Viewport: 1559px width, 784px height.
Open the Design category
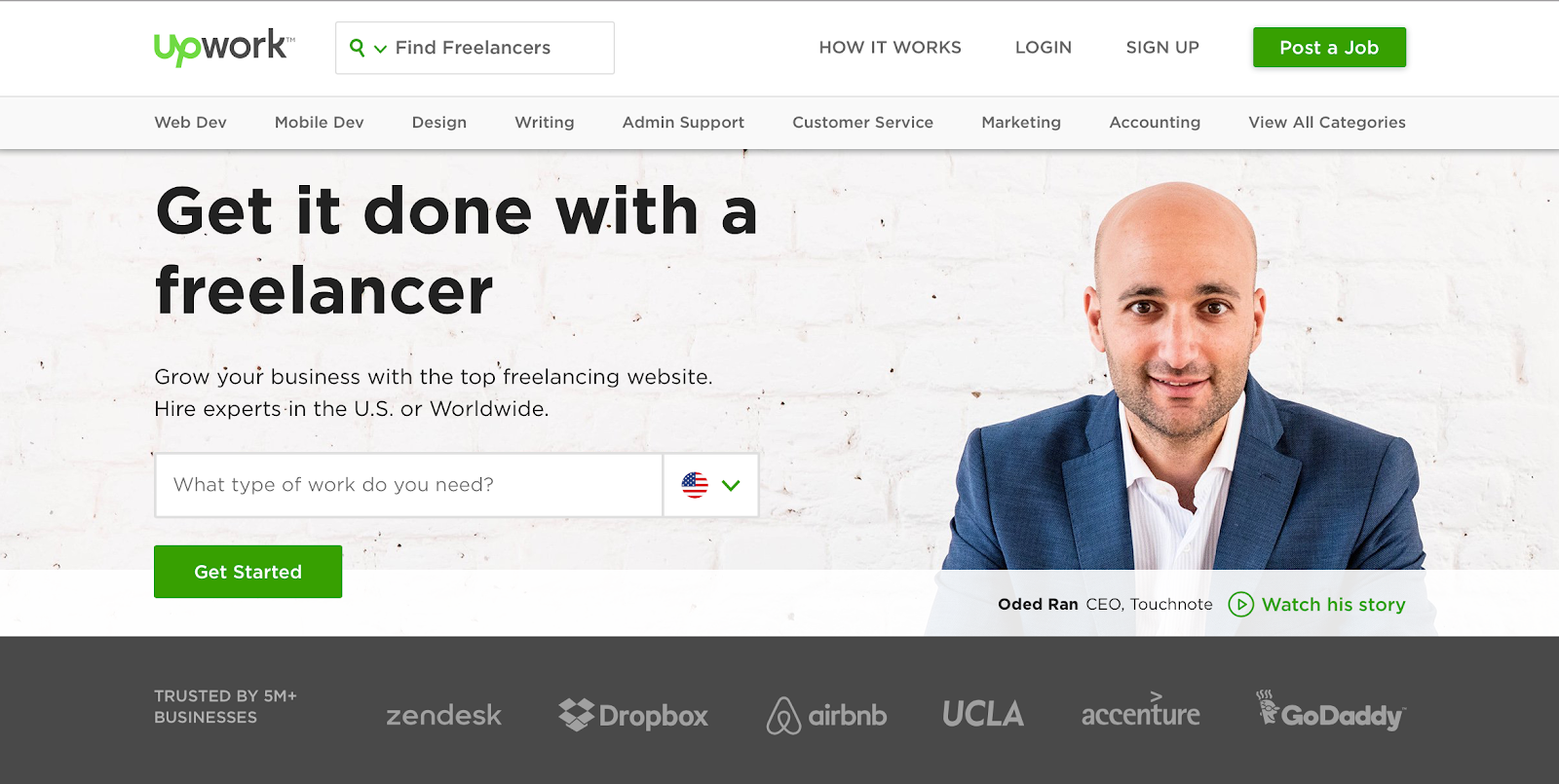click(x=439, y=123)
